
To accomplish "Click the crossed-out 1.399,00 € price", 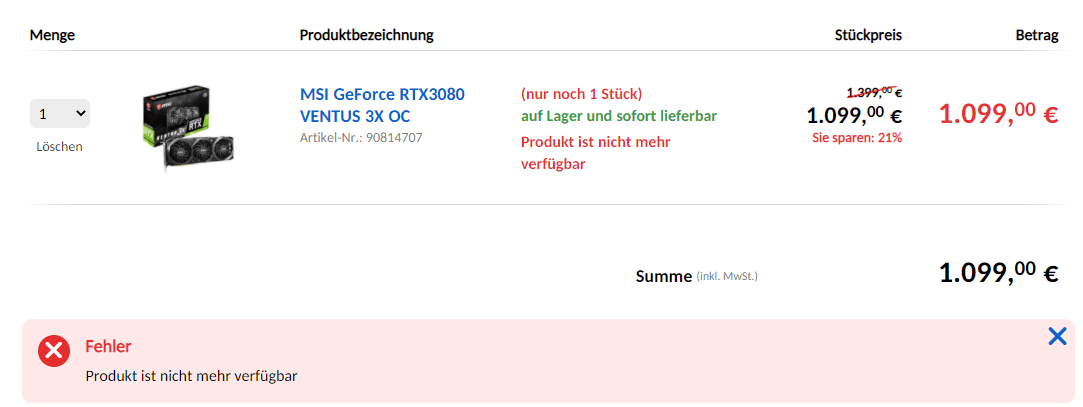I will 874,92.
